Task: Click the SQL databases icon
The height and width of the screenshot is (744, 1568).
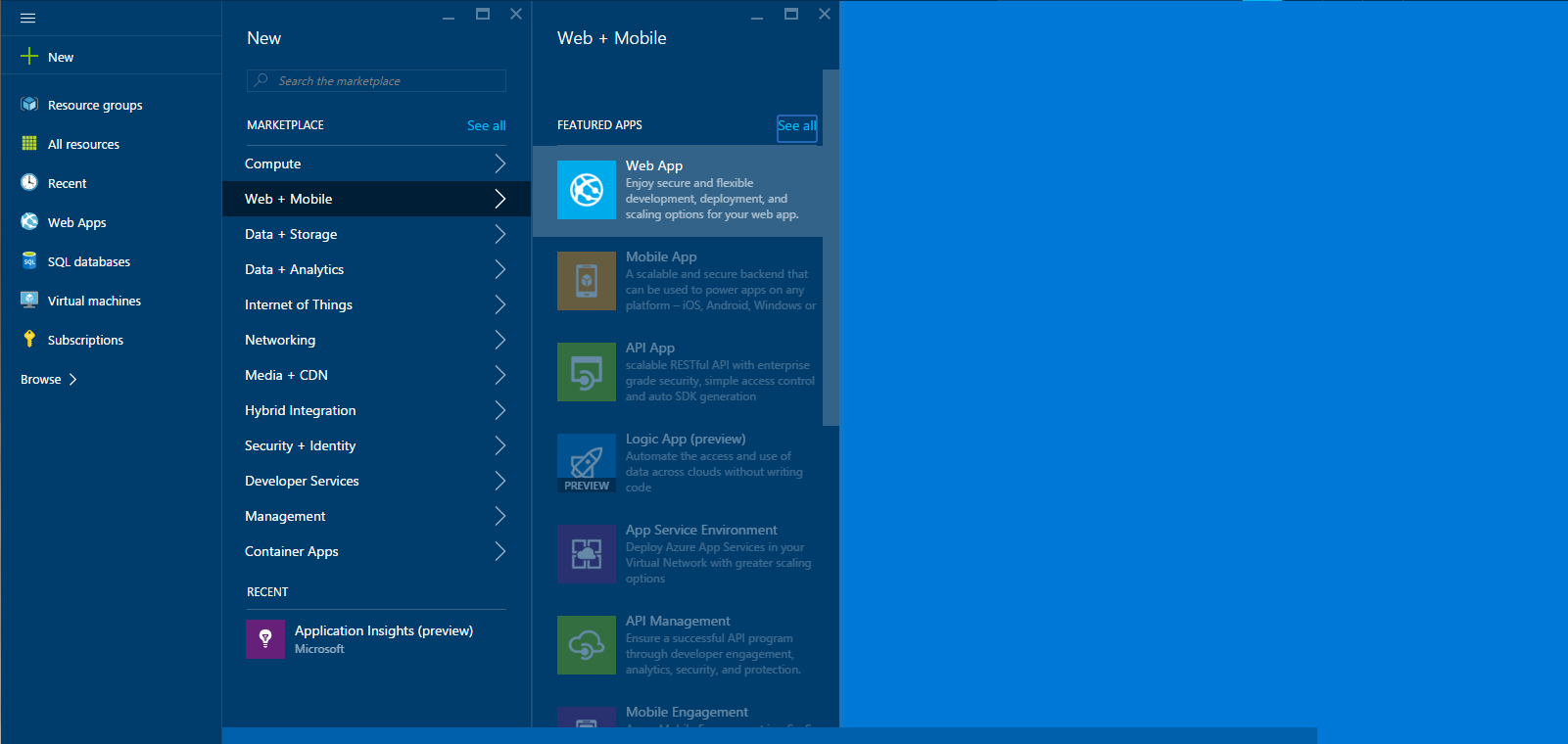Action: pyautogui.click(x=29, y=260)
